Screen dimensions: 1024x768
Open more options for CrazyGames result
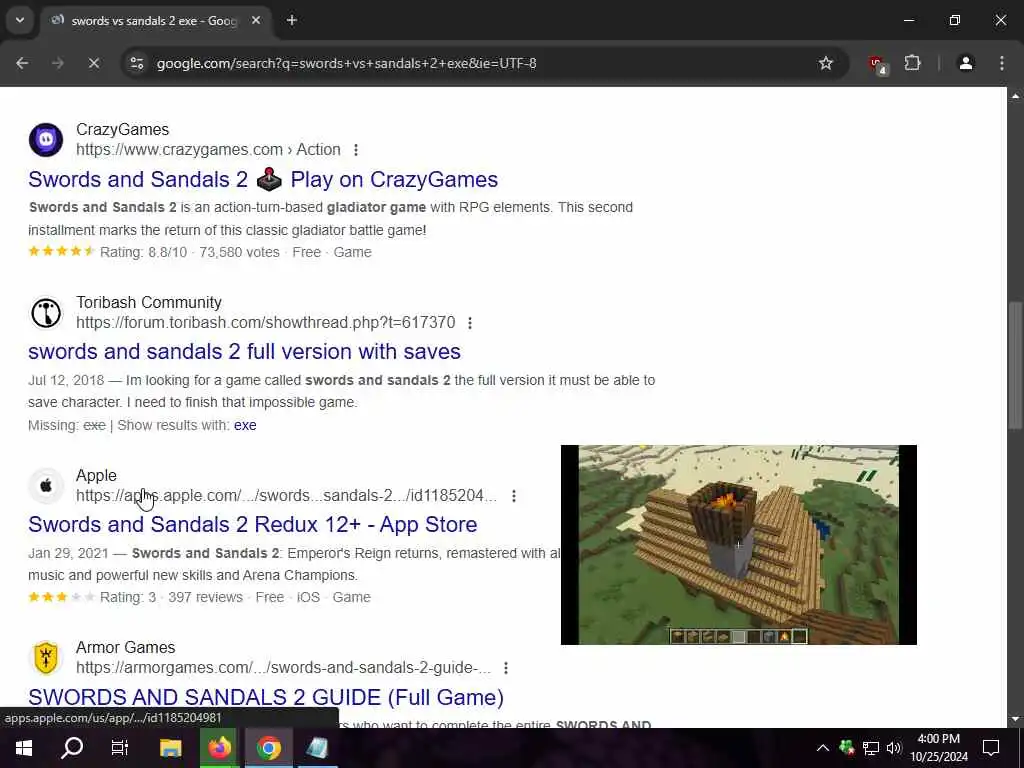356,150
